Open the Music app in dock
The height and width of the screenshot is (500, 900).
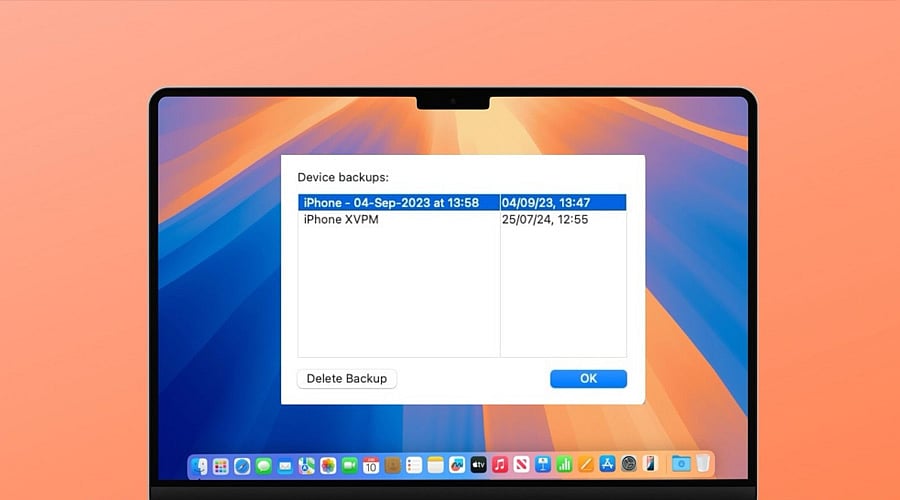pyautogui.click(x=500, y=466)
